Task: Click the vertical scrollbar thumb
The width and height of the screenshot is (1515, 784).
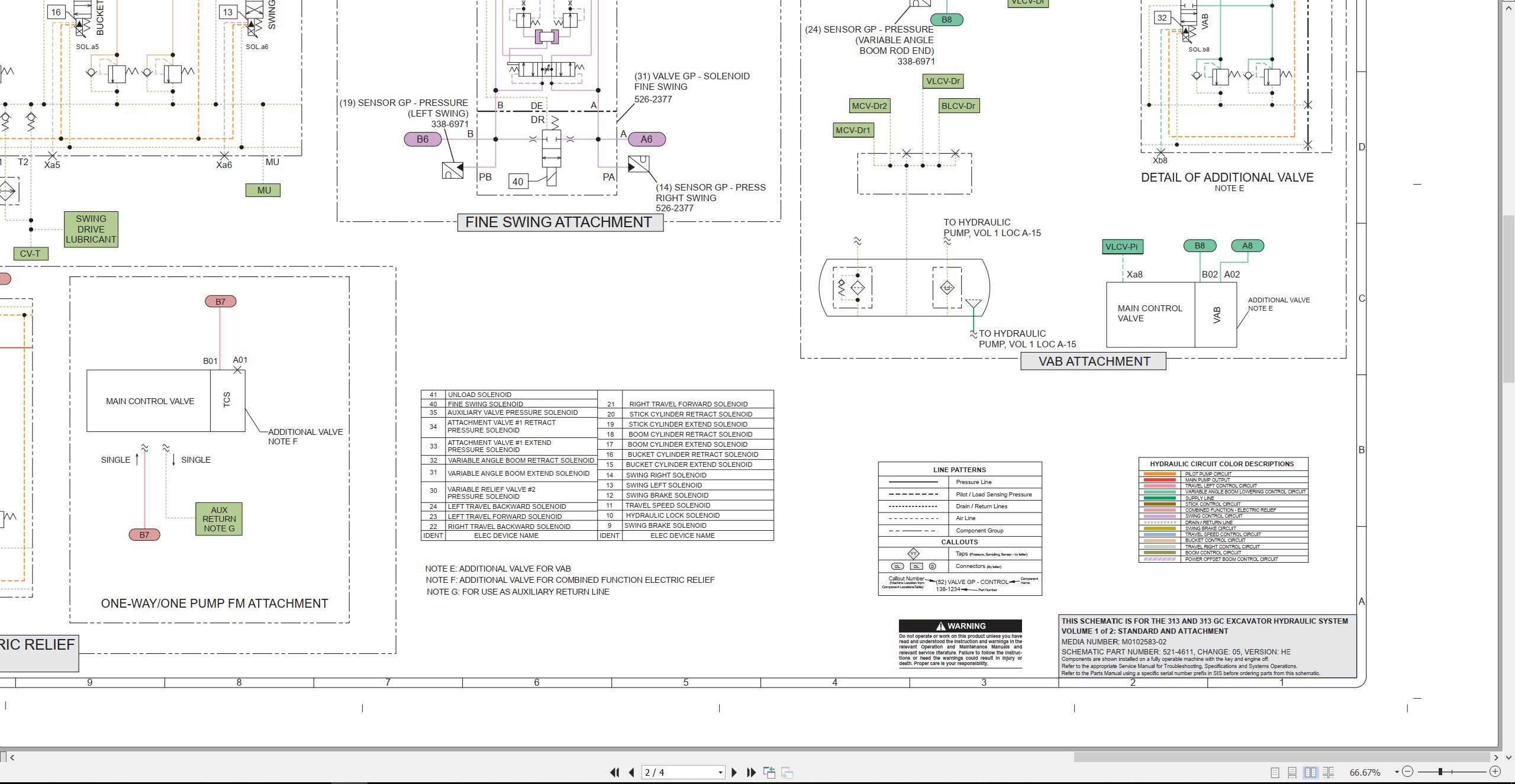Action: tap(1508, 299)
